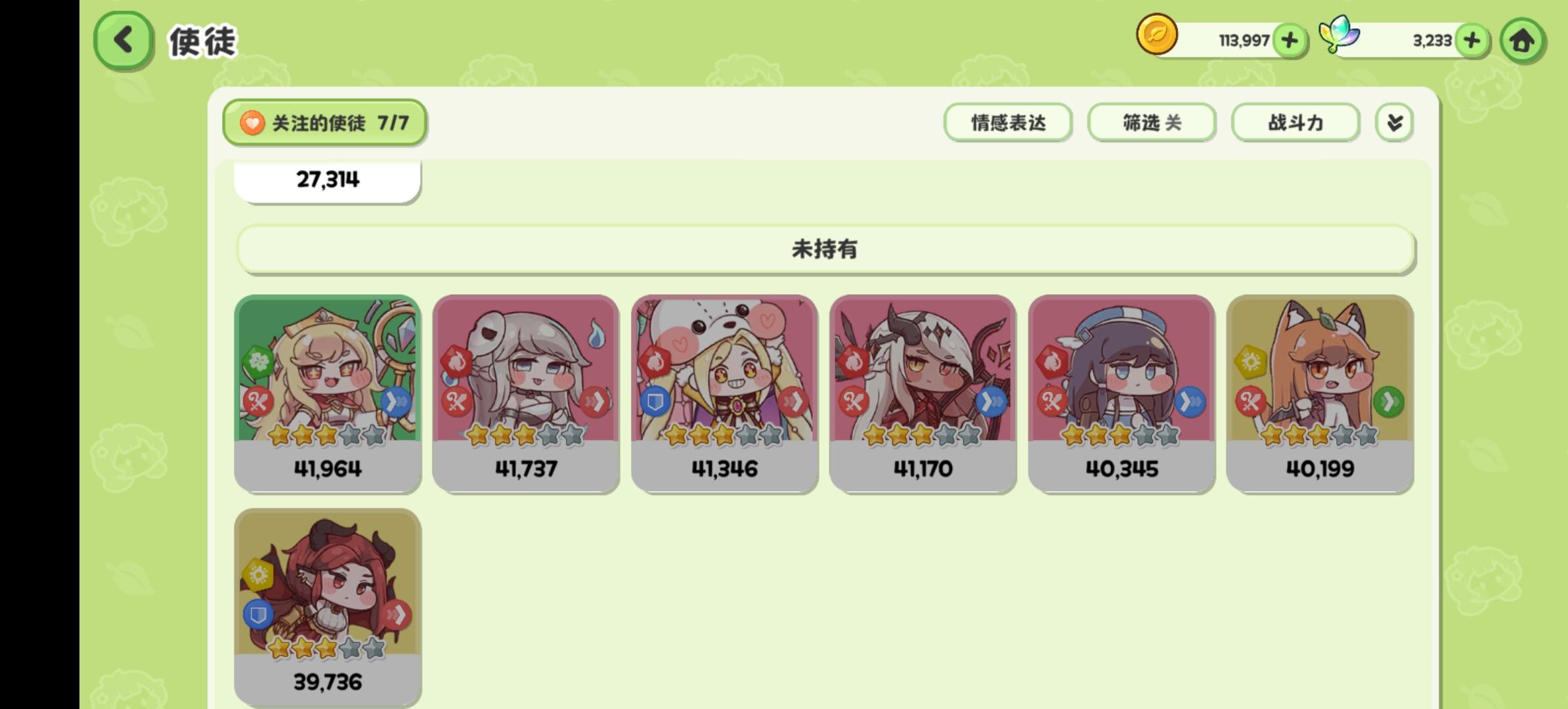Toggle the 关注的使徒 7/7 favorites filter

coord(324,123)
